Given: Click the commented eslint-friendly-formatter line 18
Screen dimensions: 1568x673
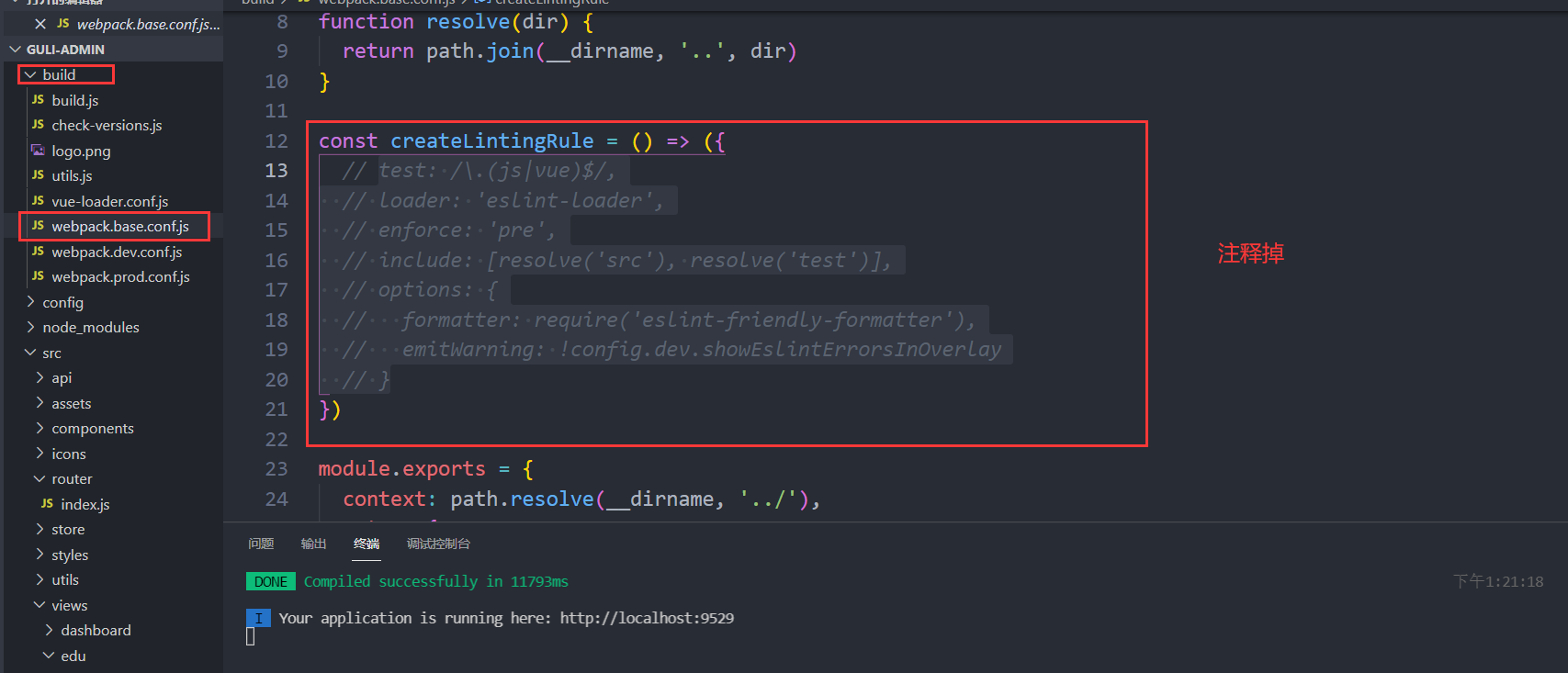Looking at the screenshot, I should (x=659, y=320).
